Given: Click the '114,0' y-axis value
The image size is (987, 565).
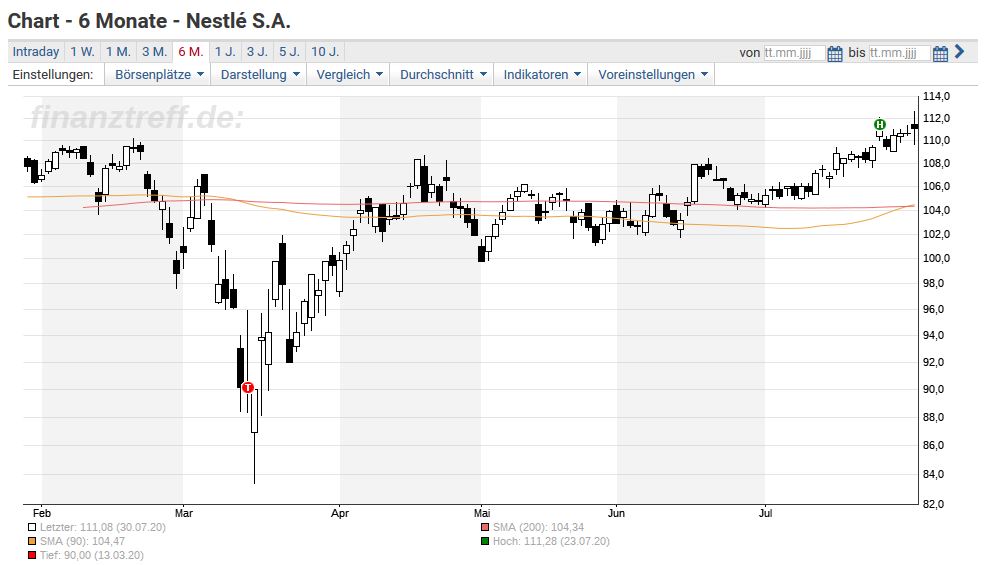Looking at the screenshot, I should pyautogui.click(x=936, y=96).
